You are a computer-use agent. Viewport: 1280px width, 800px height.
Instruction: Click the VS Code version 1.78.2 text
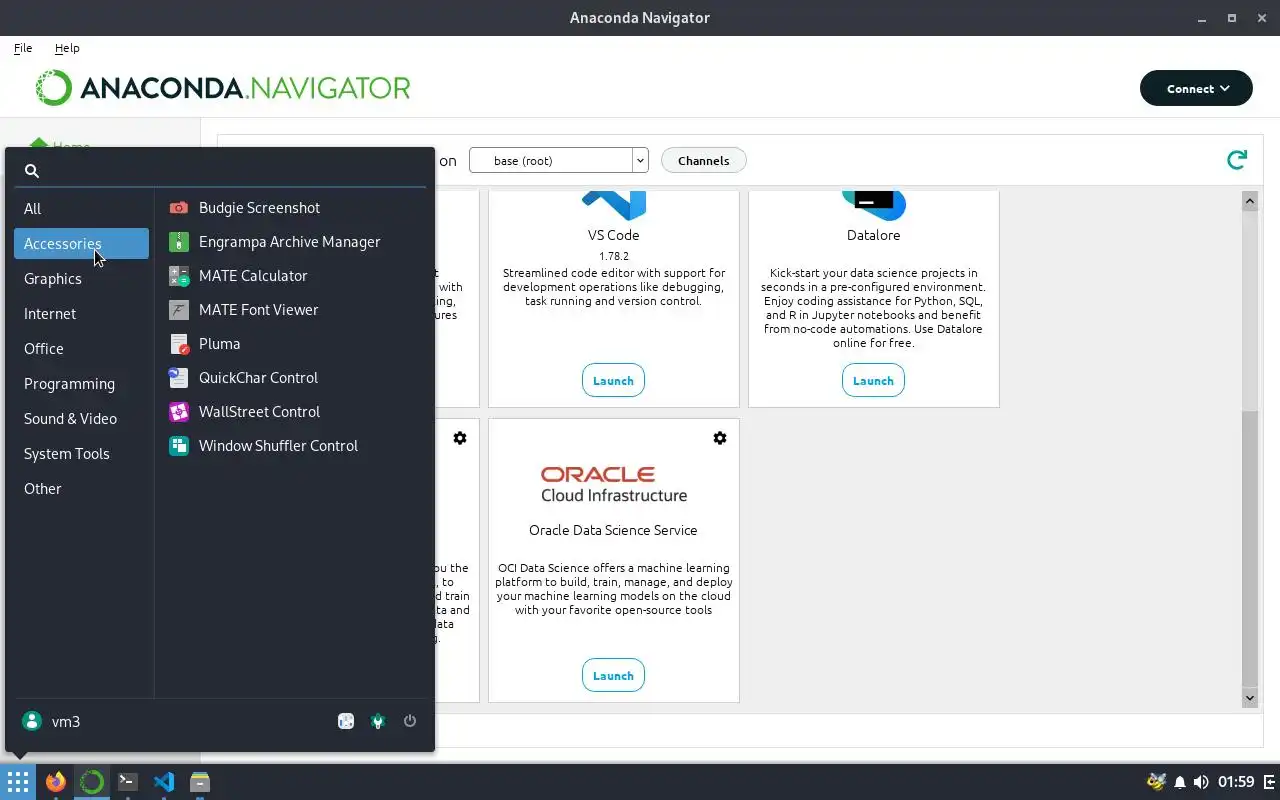click(613, 256)
